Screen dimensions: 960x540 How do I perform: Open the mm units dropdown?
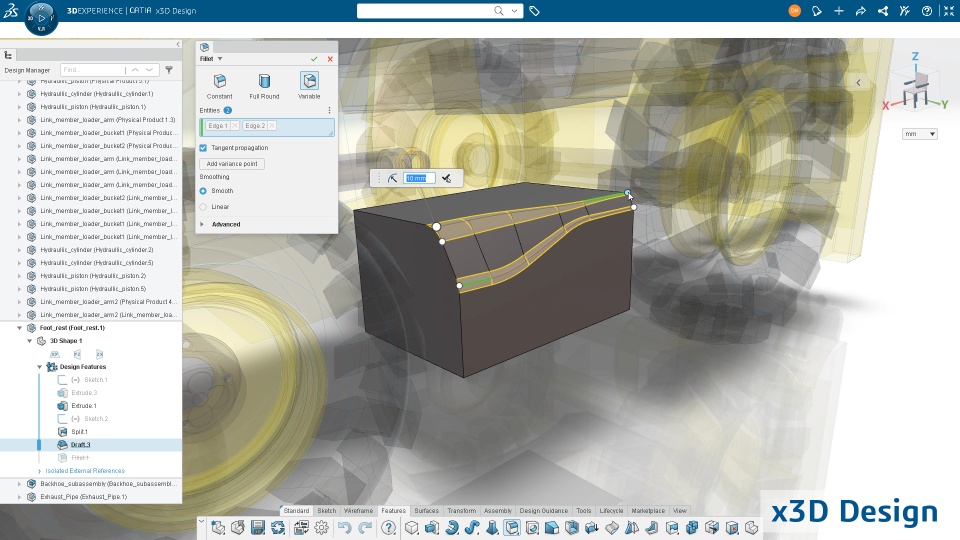[919, 134]
